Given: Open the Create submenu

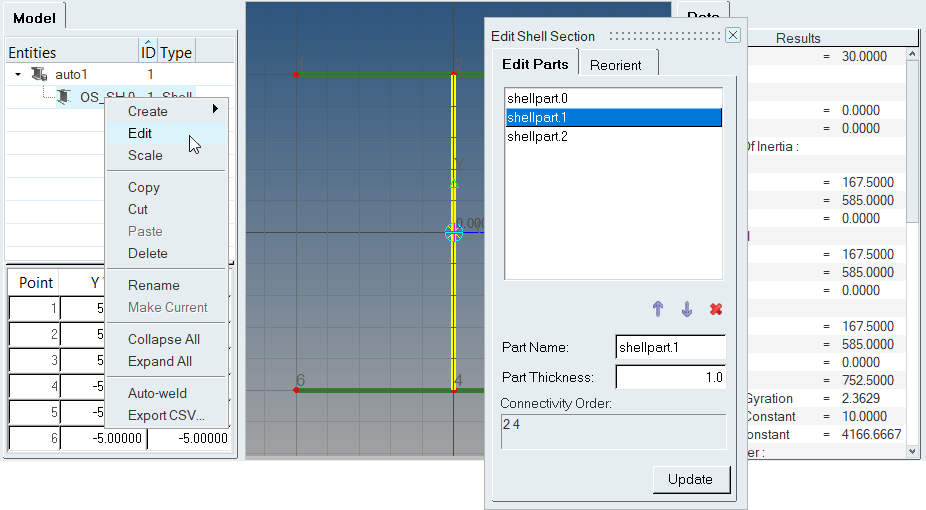Looking at the screenshot, I should point(166,111).
